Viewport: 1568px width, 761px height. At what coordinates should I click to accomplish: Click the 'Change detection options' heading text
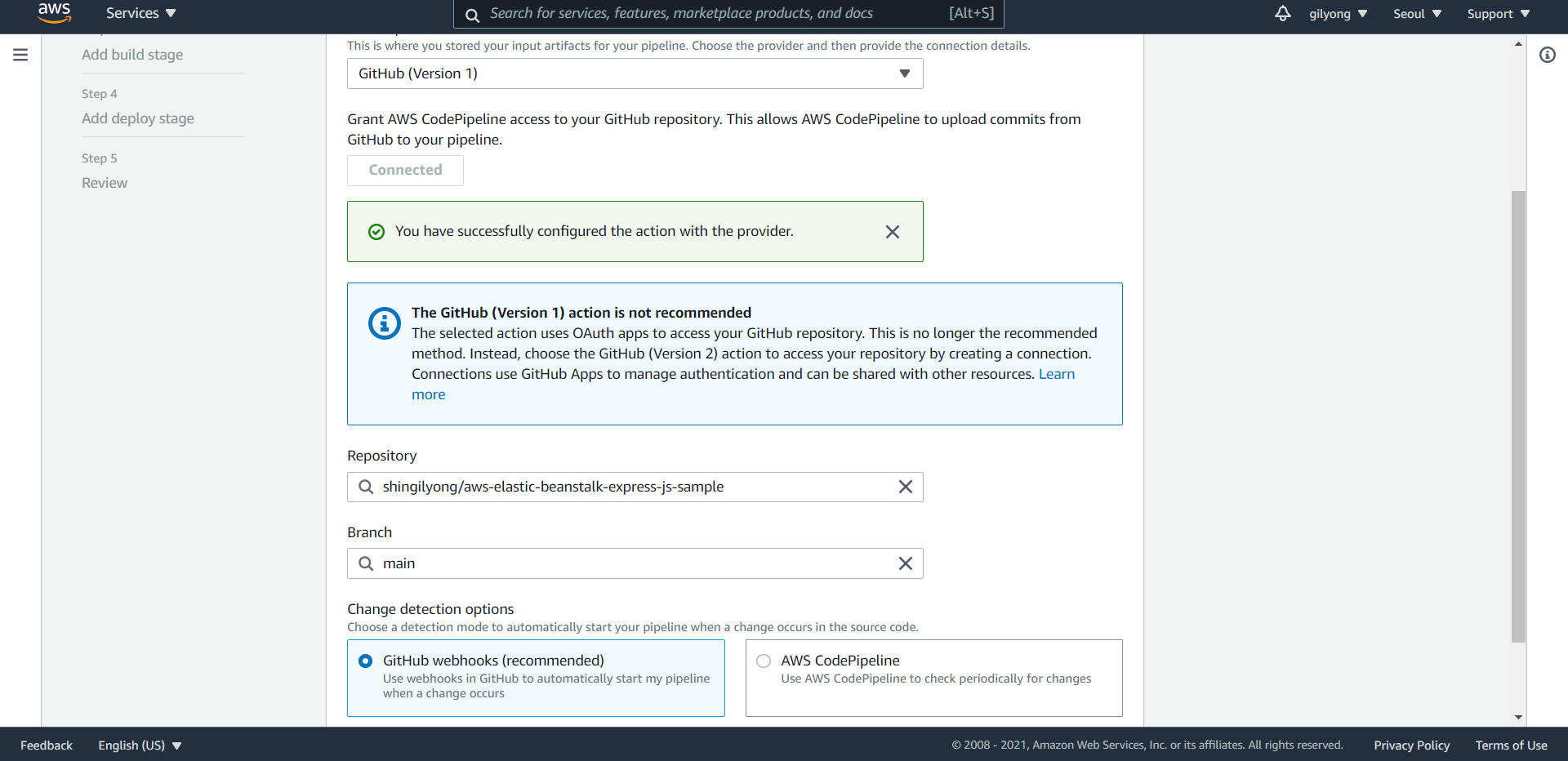430,609
